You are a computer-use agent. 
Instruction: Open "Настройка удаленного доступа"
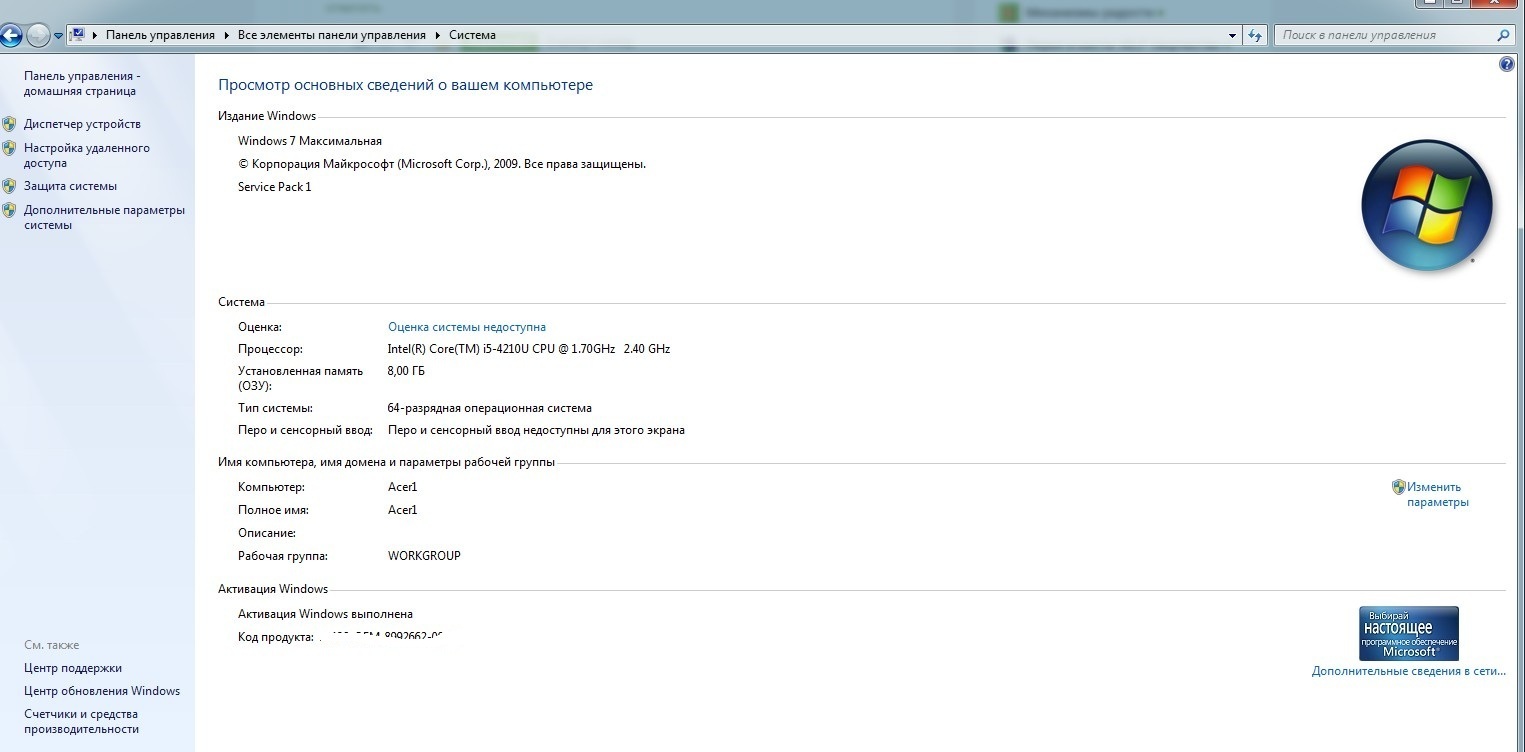87,155
